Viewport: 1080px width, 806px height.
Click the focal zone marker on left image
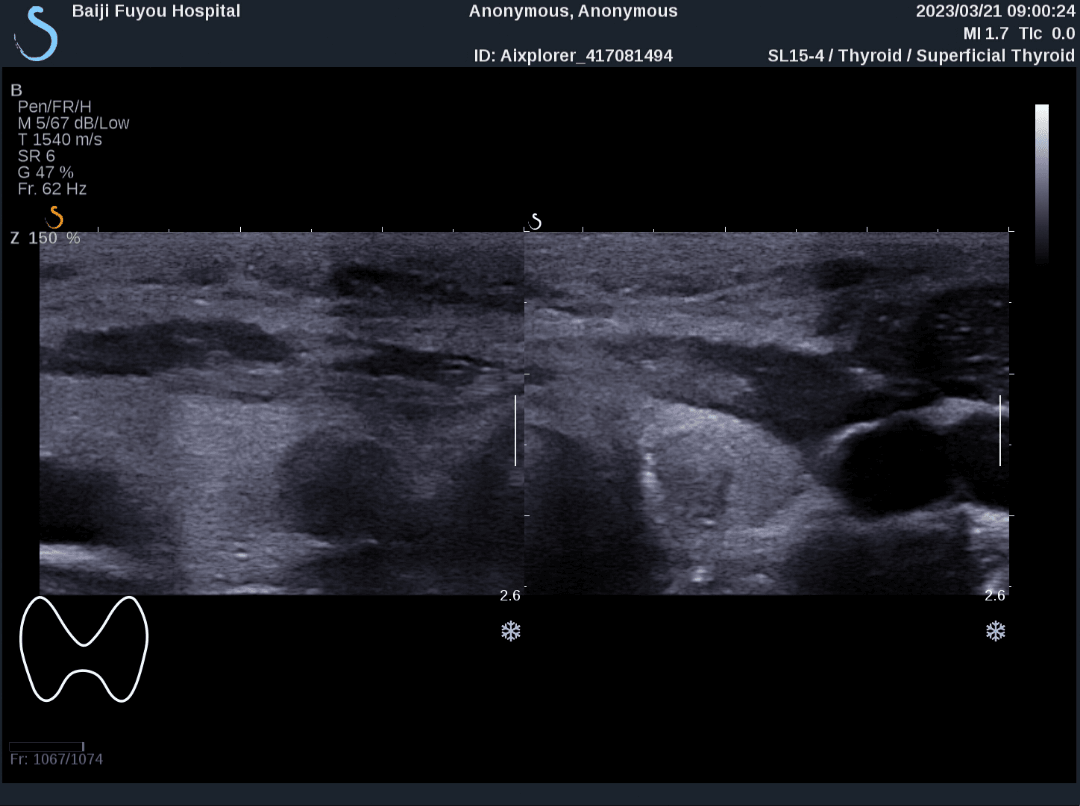[x=516, y=430]
